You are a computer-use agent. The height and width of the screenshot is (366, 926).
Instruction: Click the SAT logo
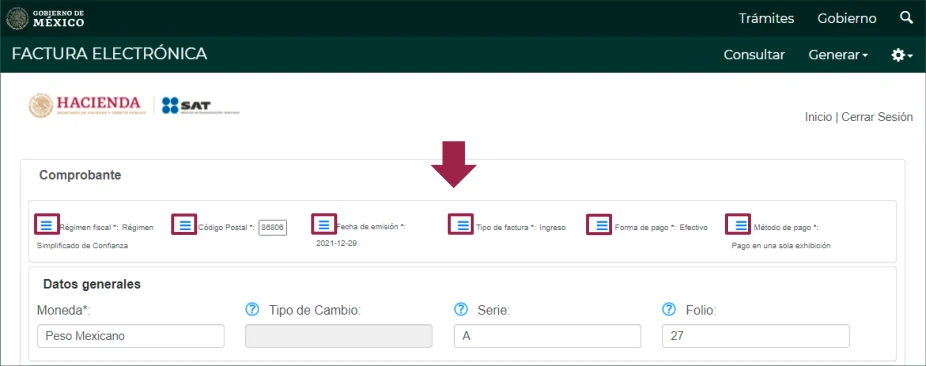point(201,106)
